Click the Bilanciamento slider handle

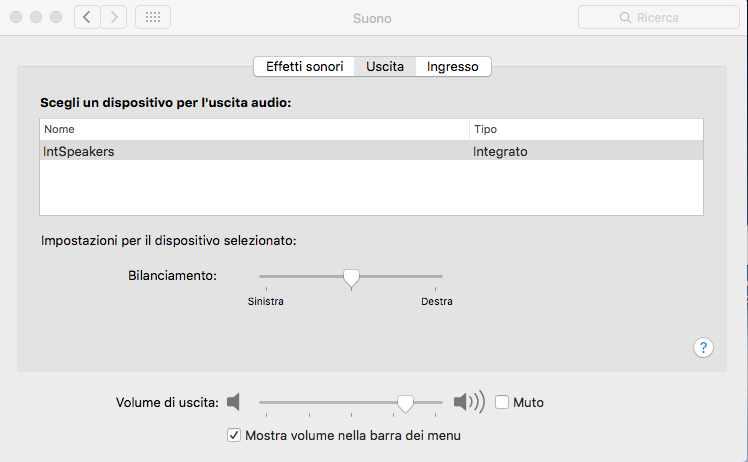(351, 277)
